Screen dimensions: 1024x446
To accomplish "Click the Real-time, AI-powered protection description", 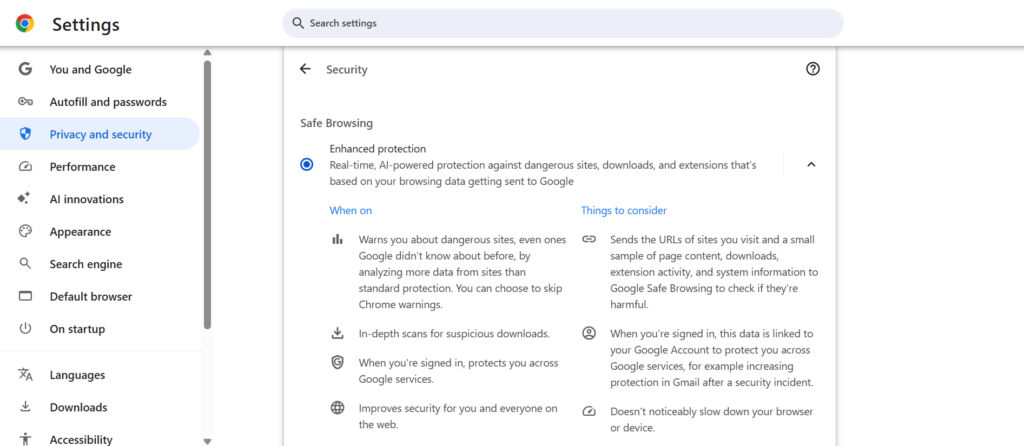I will click(543, 173).
